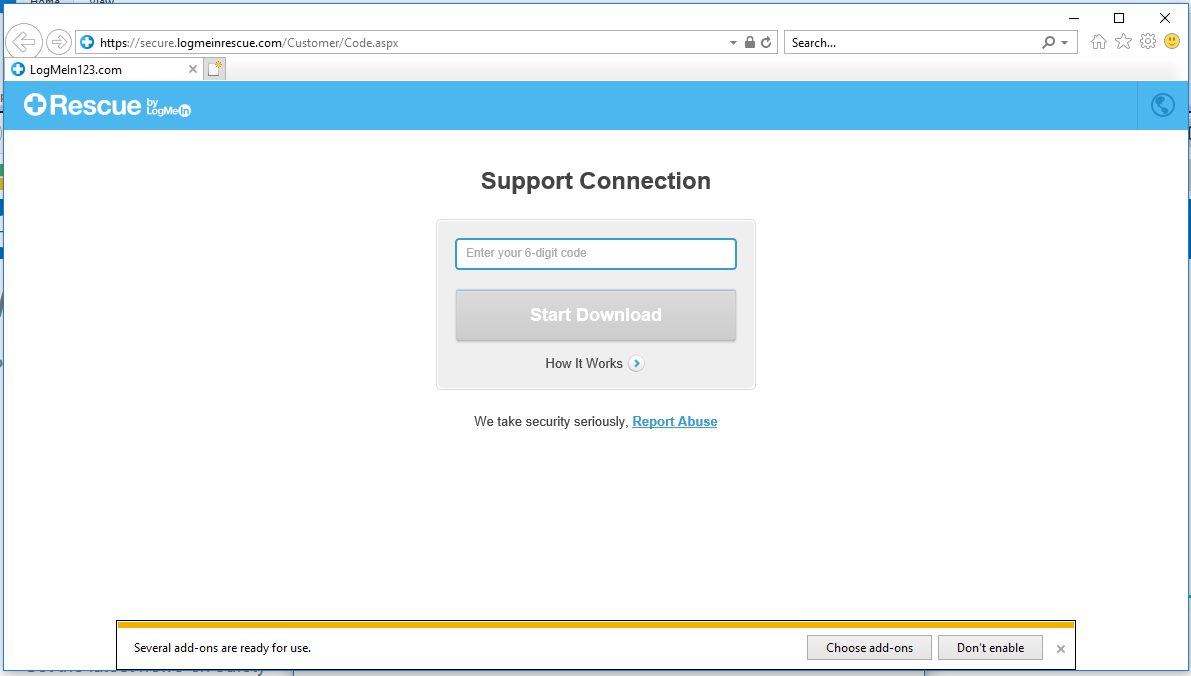Expand the search provider dropdown arrow
The width and height of the screenshot is (1191, 676).
[x=1064, y=43]
